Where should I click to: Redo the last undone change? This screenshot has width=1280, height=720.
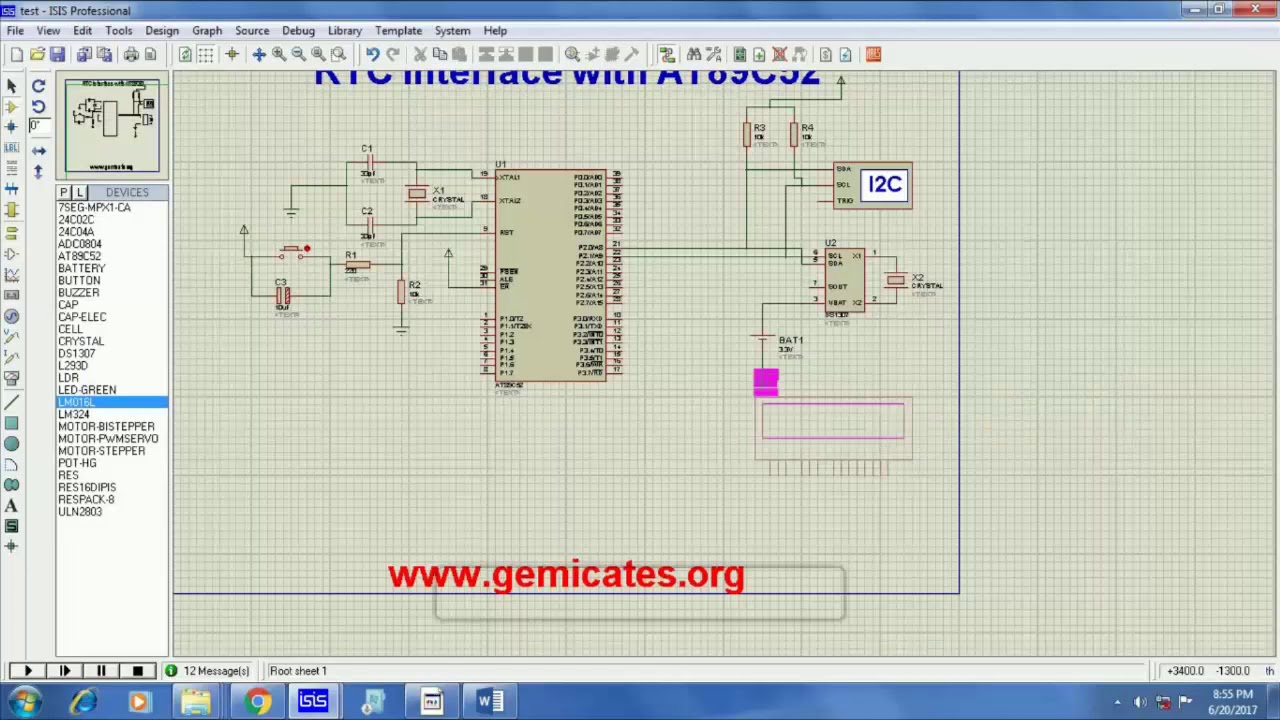(x=393, y=54)
